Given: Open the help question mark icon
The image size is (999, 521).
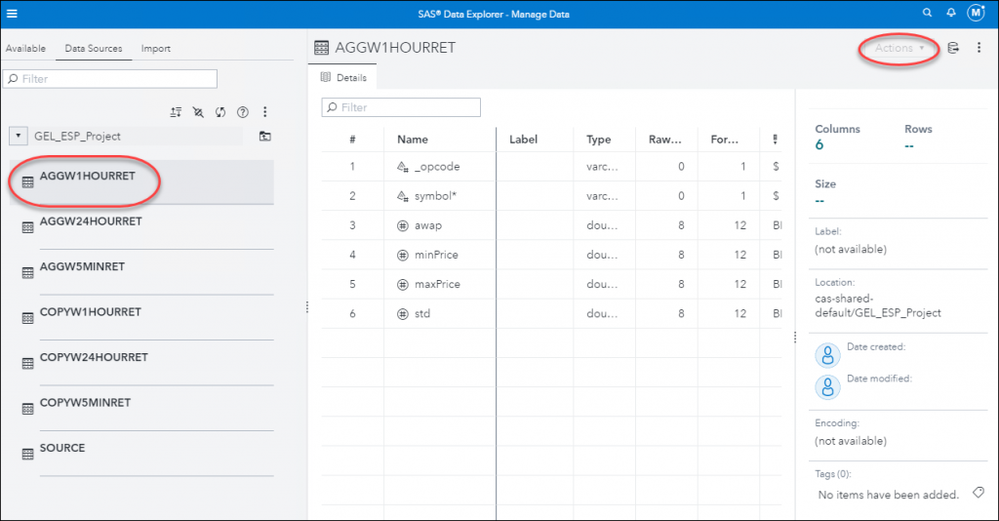Looking at the screenshot, I should pos(243,112).
